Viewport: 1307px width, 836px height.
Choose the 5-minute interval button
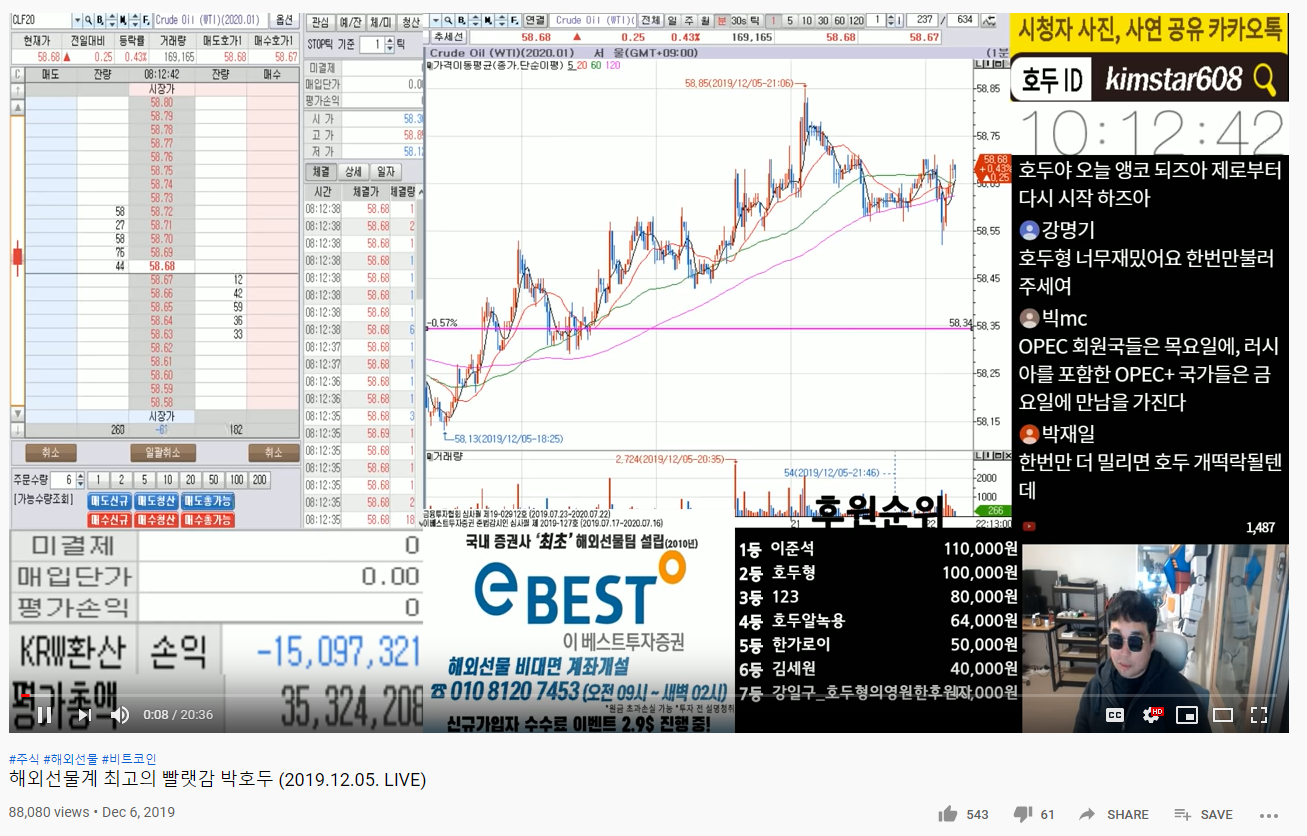790,20
